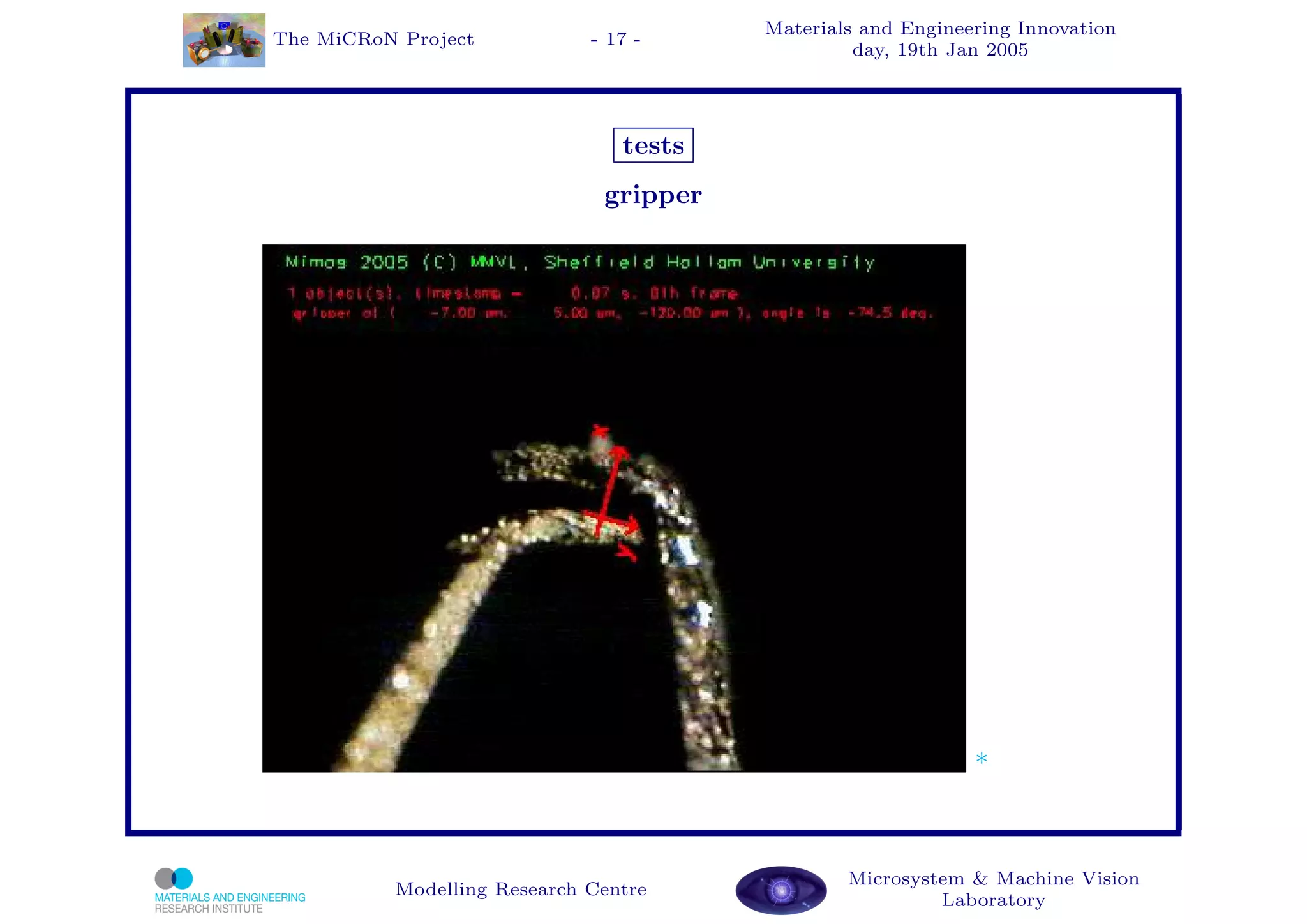Click "Modelling Research Centre" footer text
The width and height of the screenshot is (1307, 924).
point(521,890)
